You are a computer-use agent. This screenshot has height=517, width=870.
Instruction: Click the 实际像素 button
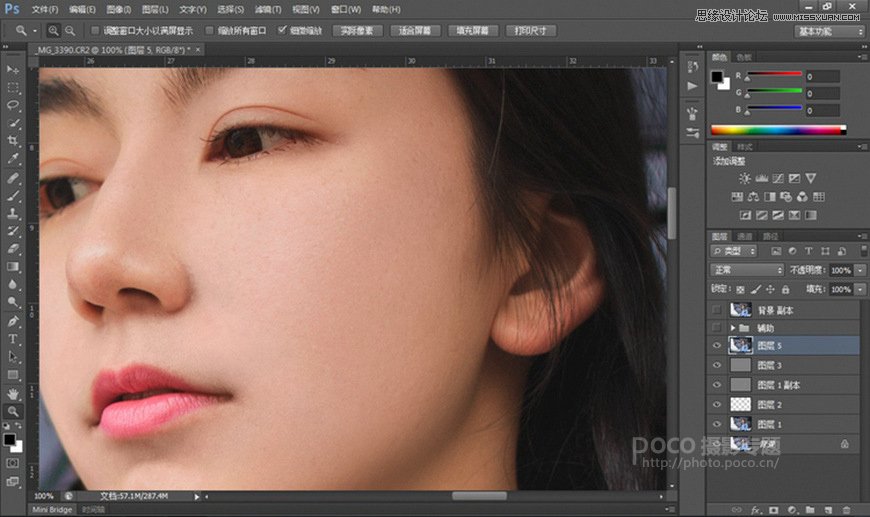point(357,31)
